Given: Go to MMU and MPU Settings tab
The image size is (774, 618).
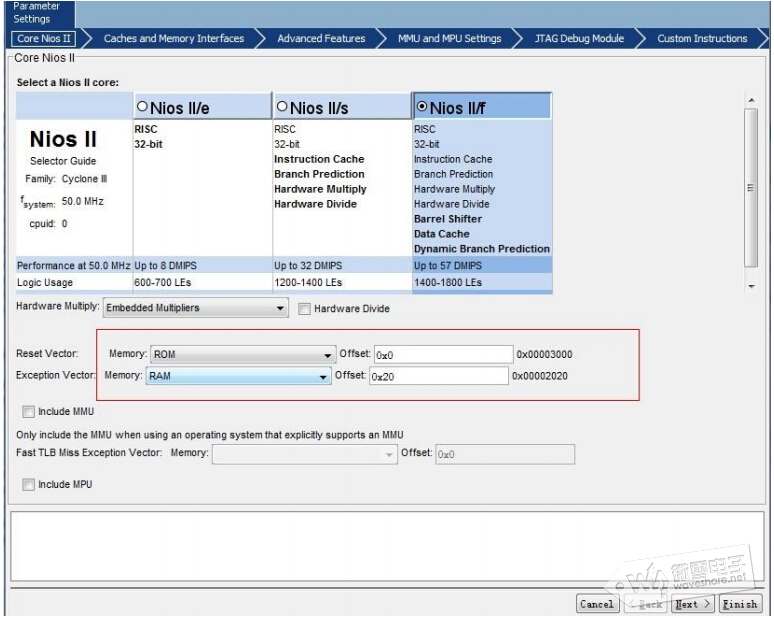Looking at the screenshot, I should click(449, 39).
